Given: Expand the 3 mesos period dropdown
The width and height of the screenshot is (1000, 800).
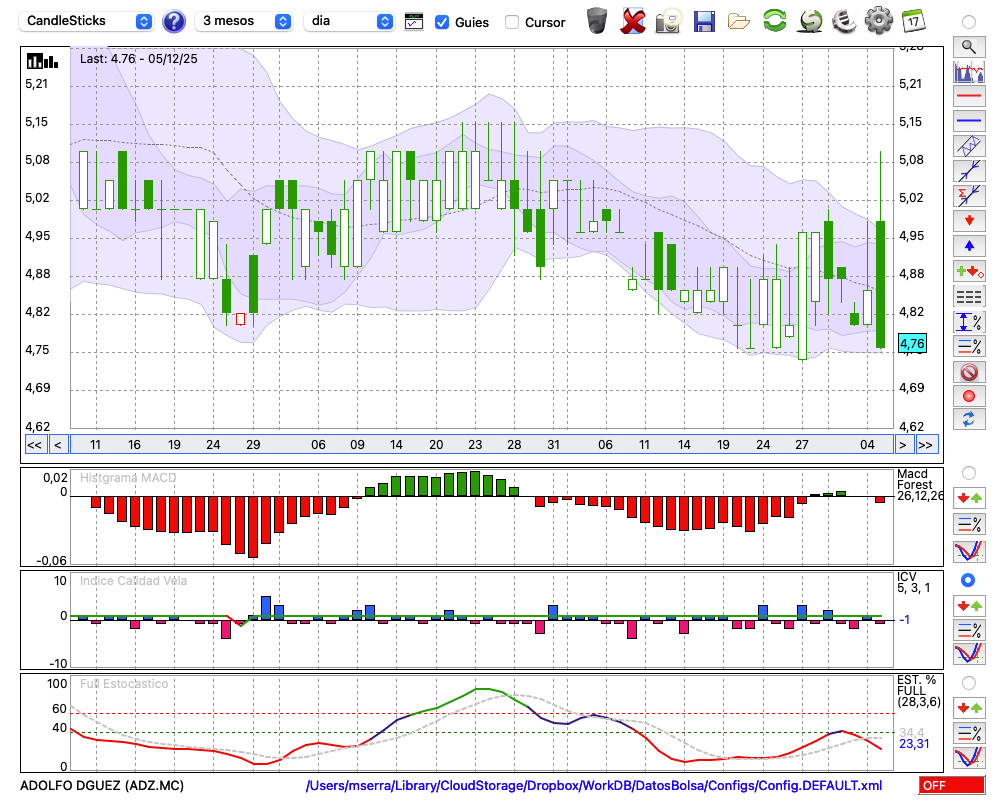Looking at the screenshot, I should [x=246, y=21].
